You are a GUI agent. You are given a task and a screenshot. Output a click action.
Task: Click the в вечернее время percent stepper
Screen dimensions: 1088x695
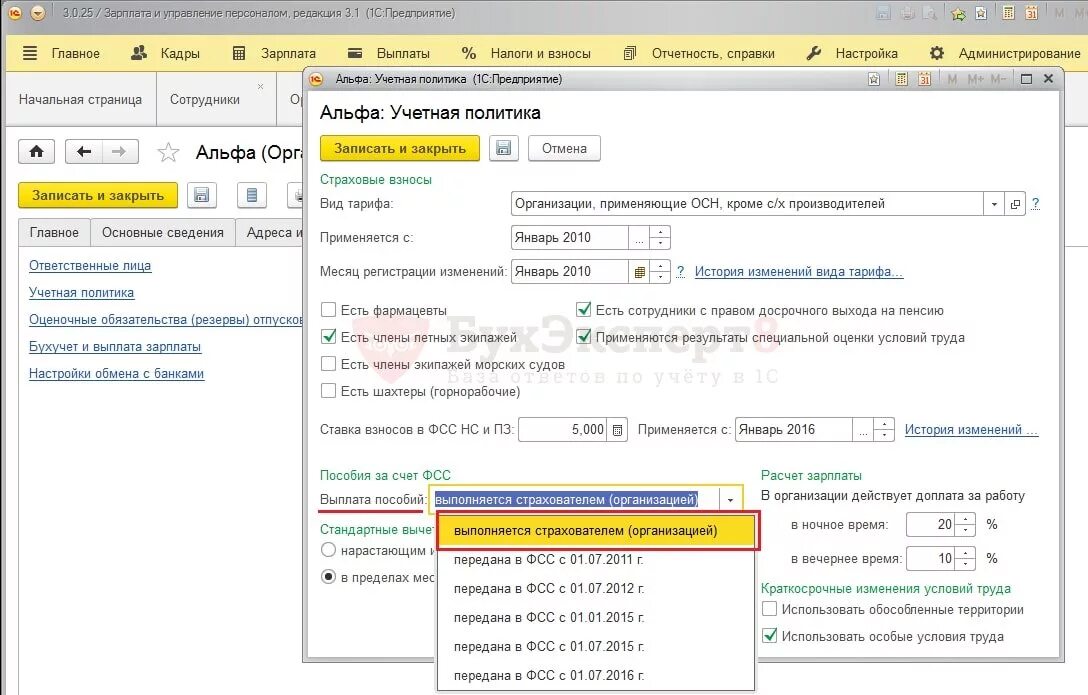tap(966, 558)
